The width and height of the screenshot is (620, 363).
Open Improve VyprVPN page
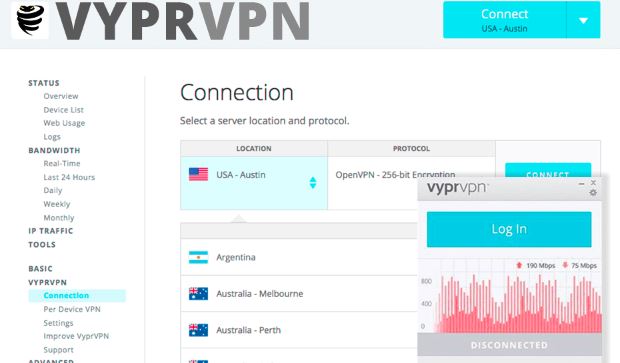point(76,336)
